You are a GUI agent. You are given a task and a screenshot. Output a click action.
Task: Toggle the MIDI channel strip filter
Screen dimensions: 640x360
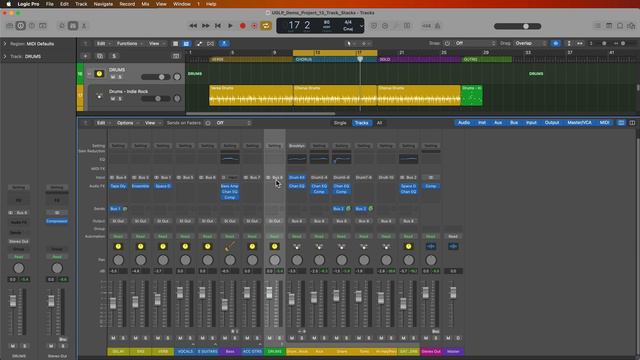pos(604,123)
